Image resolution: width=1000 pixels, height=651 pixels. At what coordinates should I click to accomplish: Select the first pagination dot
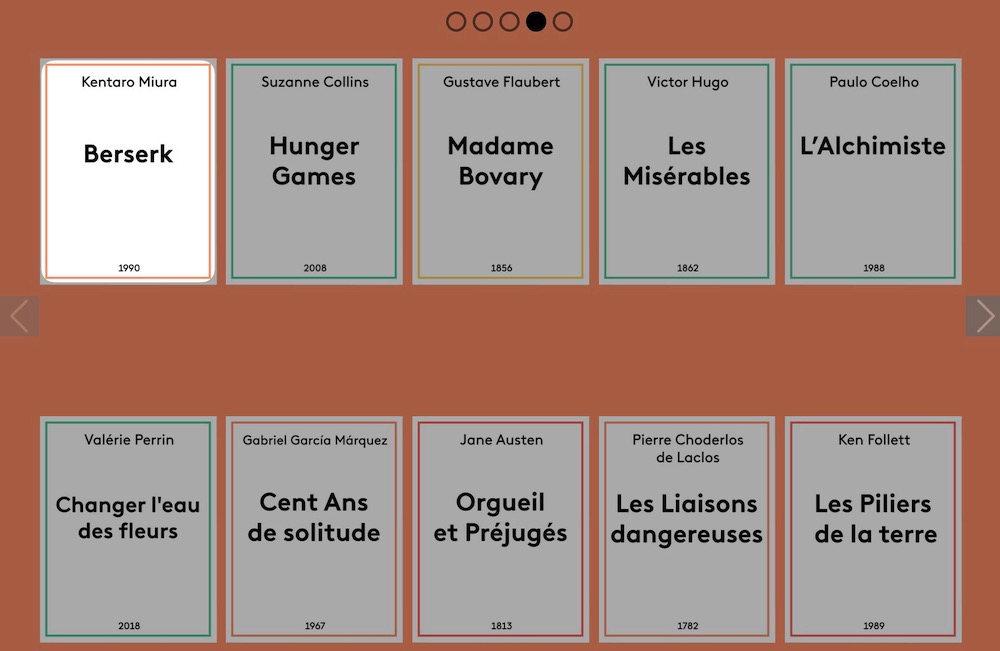pos(456,22)
